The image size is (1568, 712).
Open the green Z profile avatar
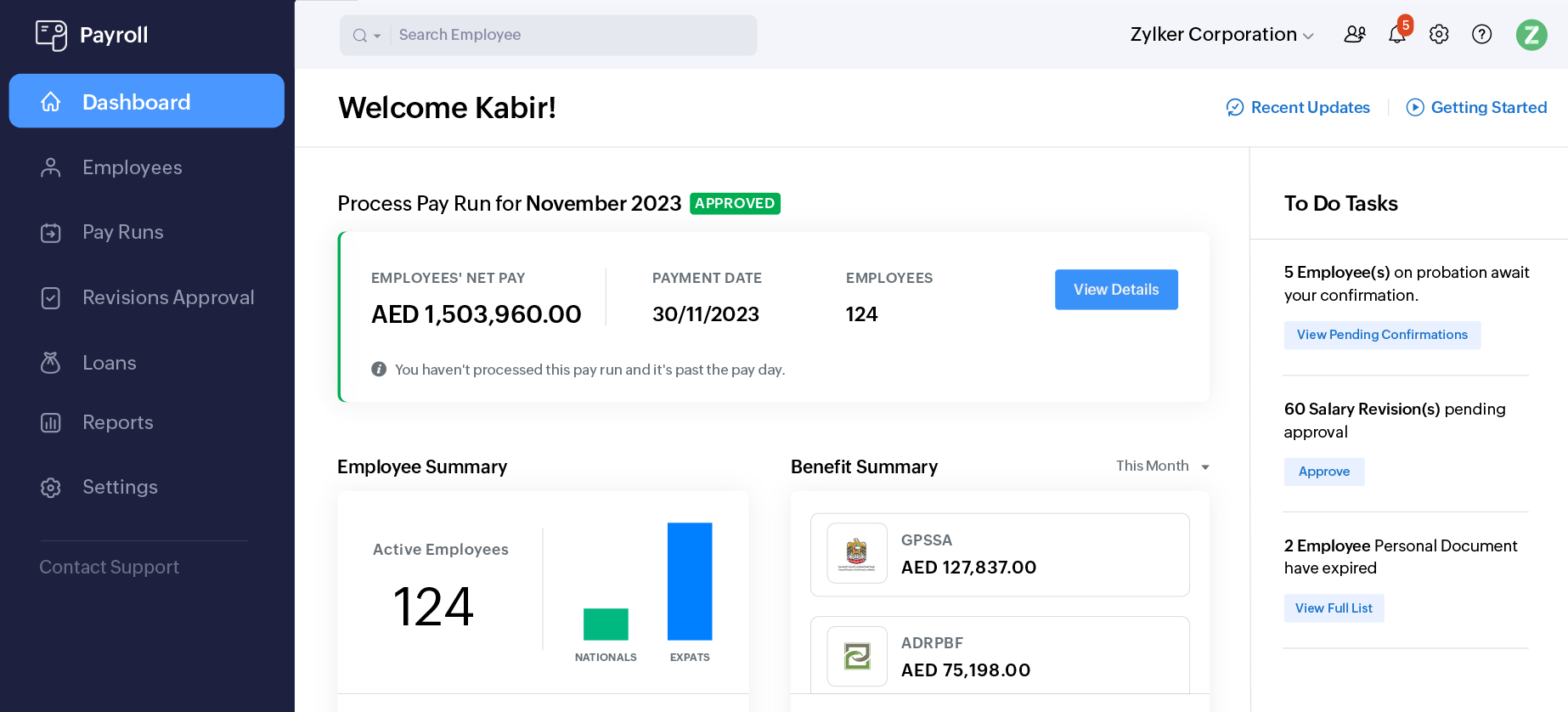tap(1531, 35)
